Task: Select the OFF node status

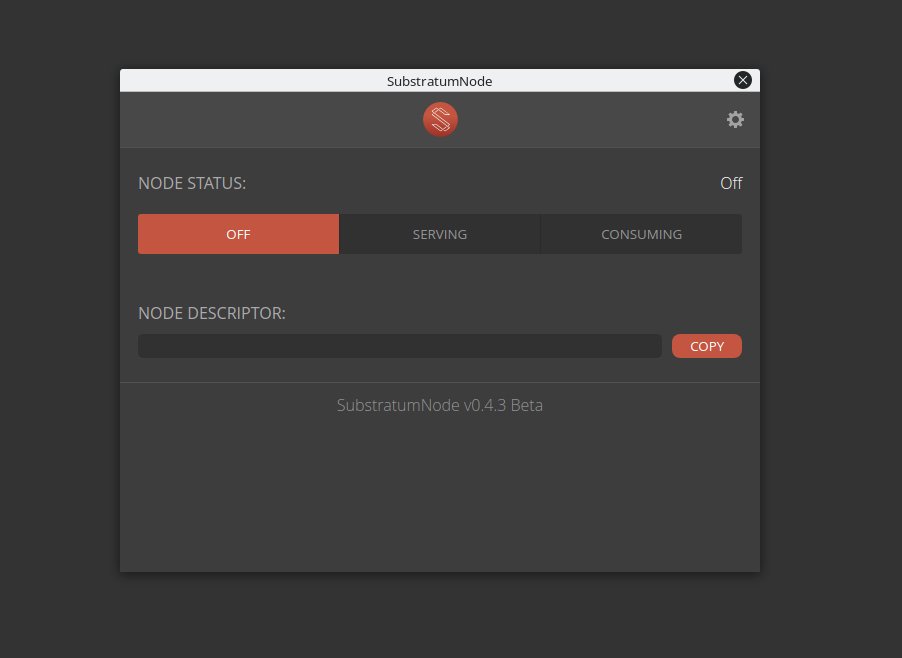Action: [238, 234]
